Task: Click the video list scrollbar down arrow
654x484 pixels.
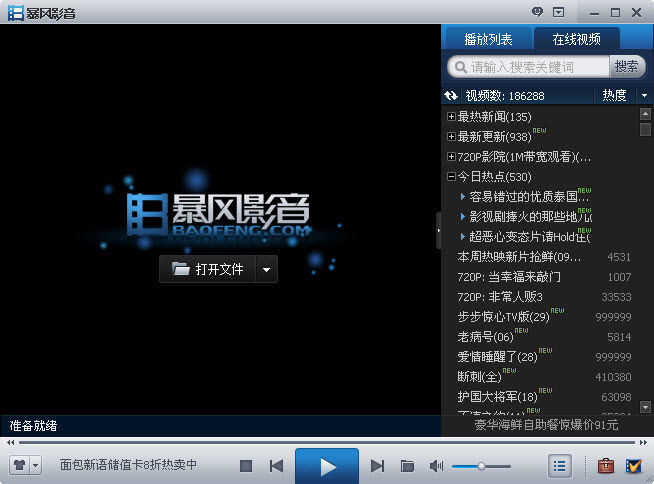Action: coord(645,407)
